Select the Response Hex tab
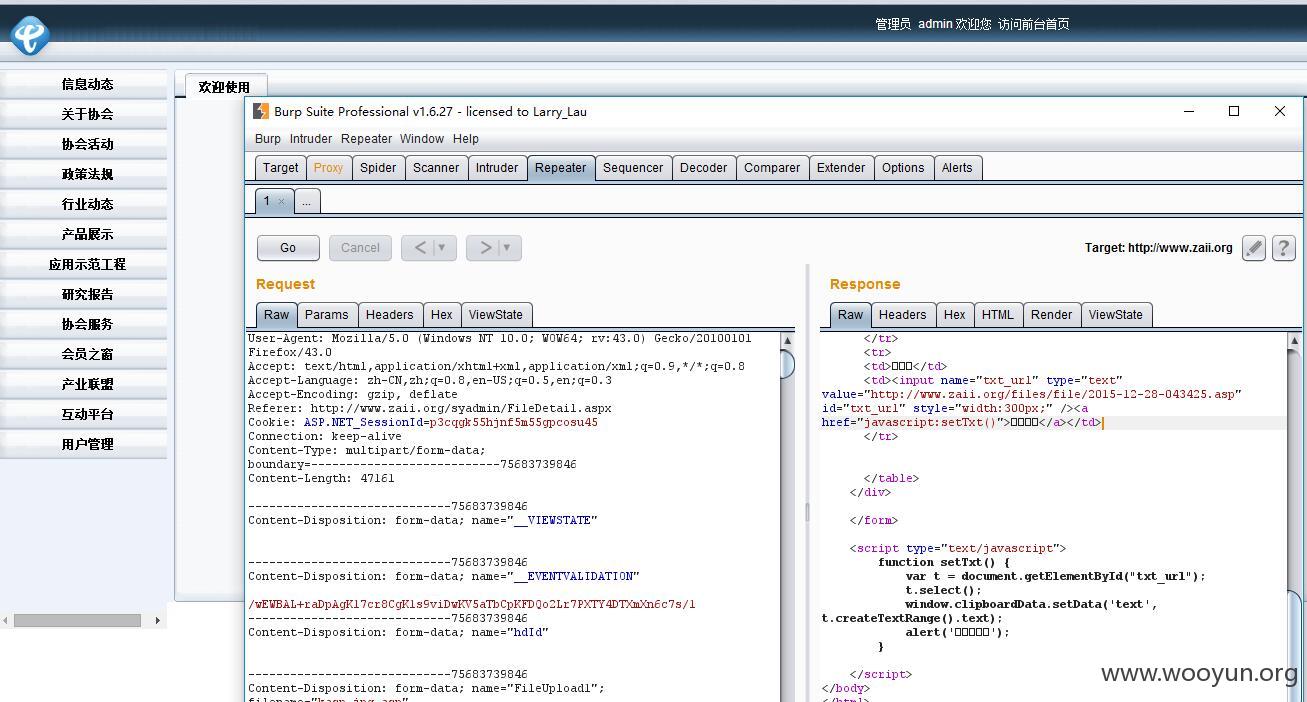This screenshot has width=1307, height=702. (955, 314)
